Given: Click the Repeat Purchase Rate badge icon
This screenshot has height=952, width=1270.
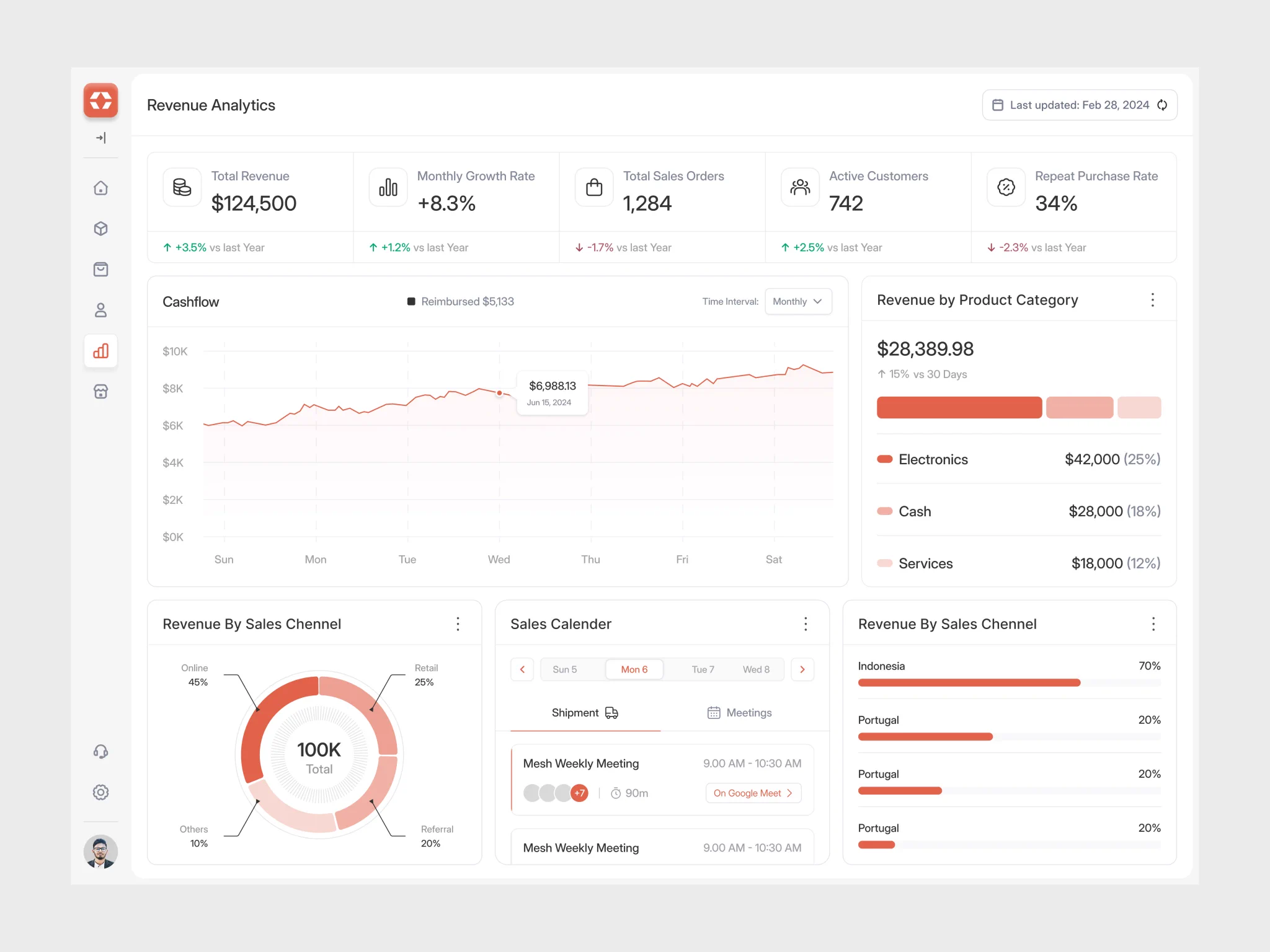Looking at the screenshot, I should click(x=1006, y=187).
